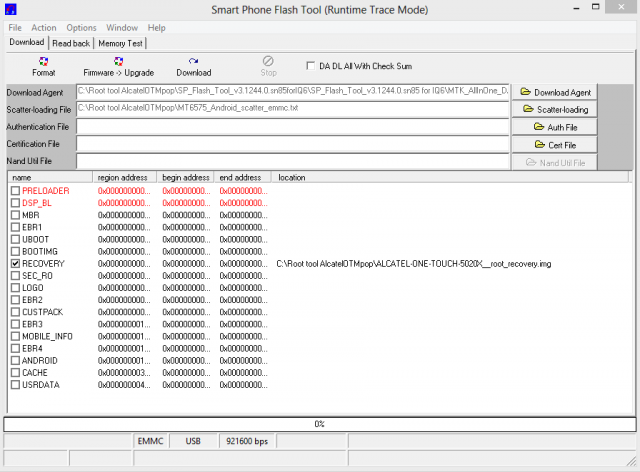Screen dimensions: 640x472
Task: Click the Authentication File input field
Action: click(x=293, y=127)
